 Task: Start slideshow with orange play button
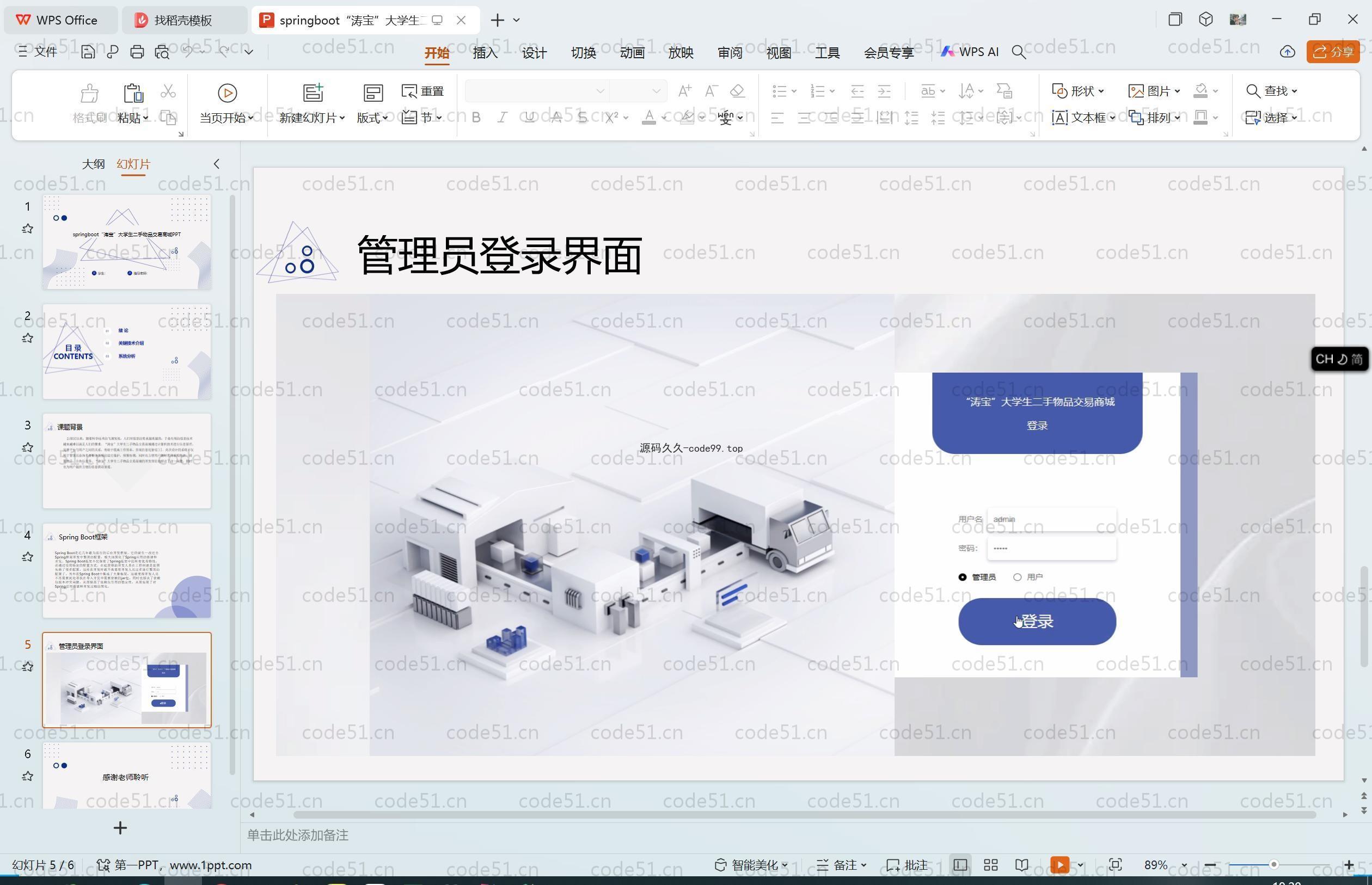(x=1060, y=865)
